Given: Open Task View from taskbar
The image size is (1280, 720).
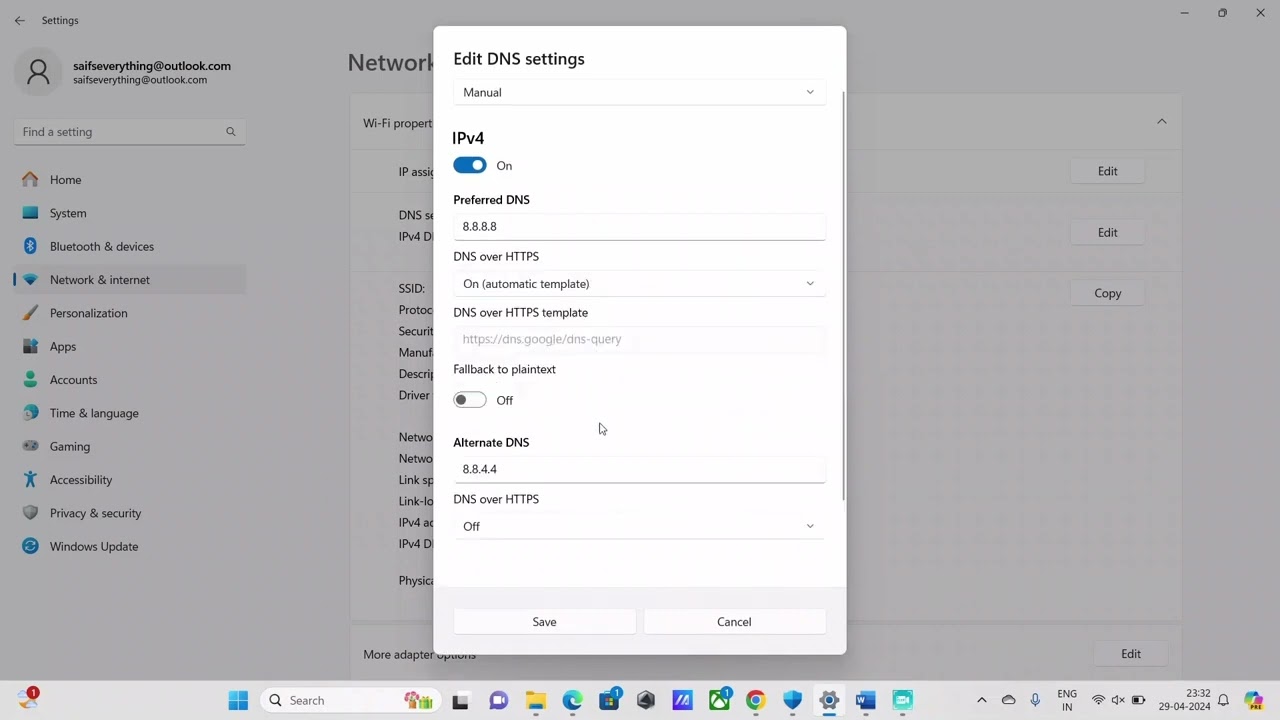Looking at the screenshot, I should (x=460, y=700).
